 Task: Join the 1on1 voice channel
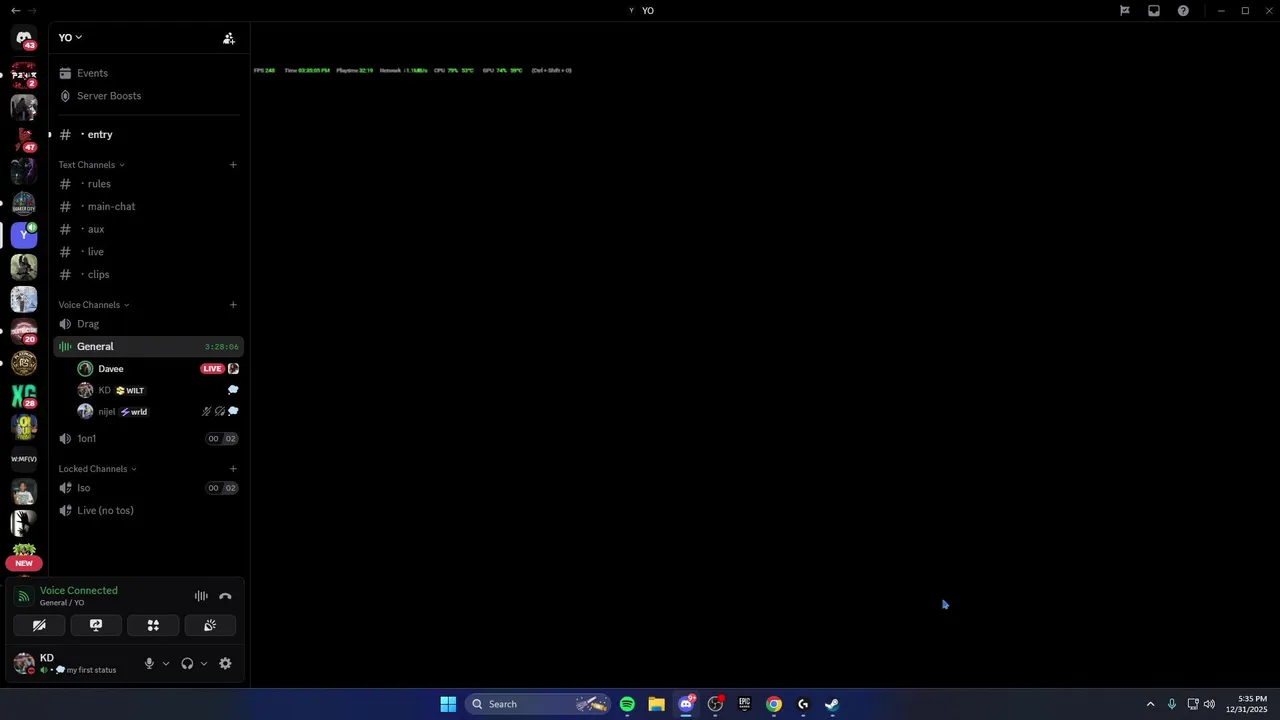148,438
